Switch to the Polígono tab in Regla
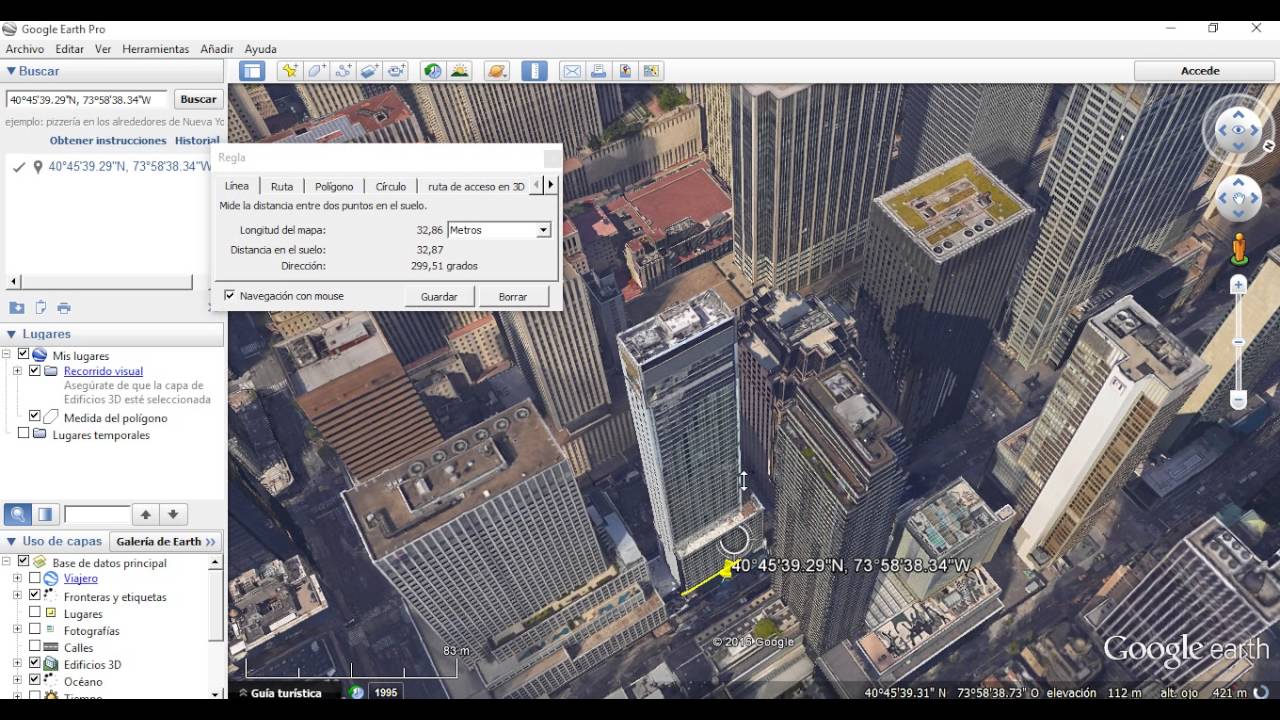The image size is (1280, 720). click(334, 186)
